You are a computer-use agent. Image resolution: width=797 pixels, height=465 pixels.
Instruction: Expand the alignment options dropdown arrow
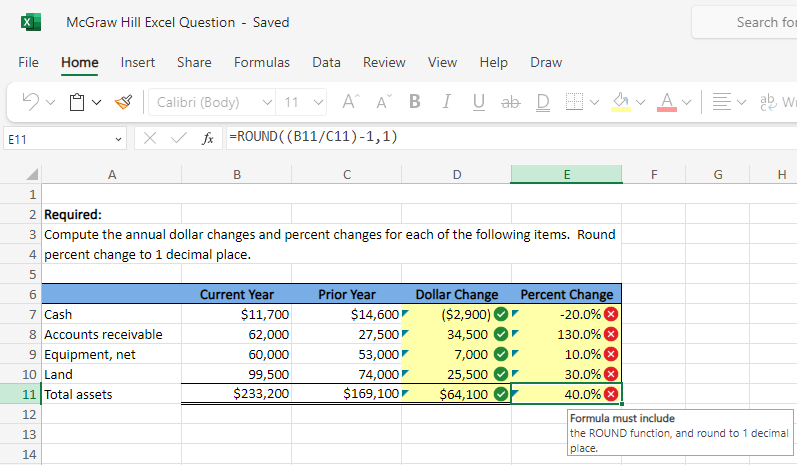click(x=742, y=103)
